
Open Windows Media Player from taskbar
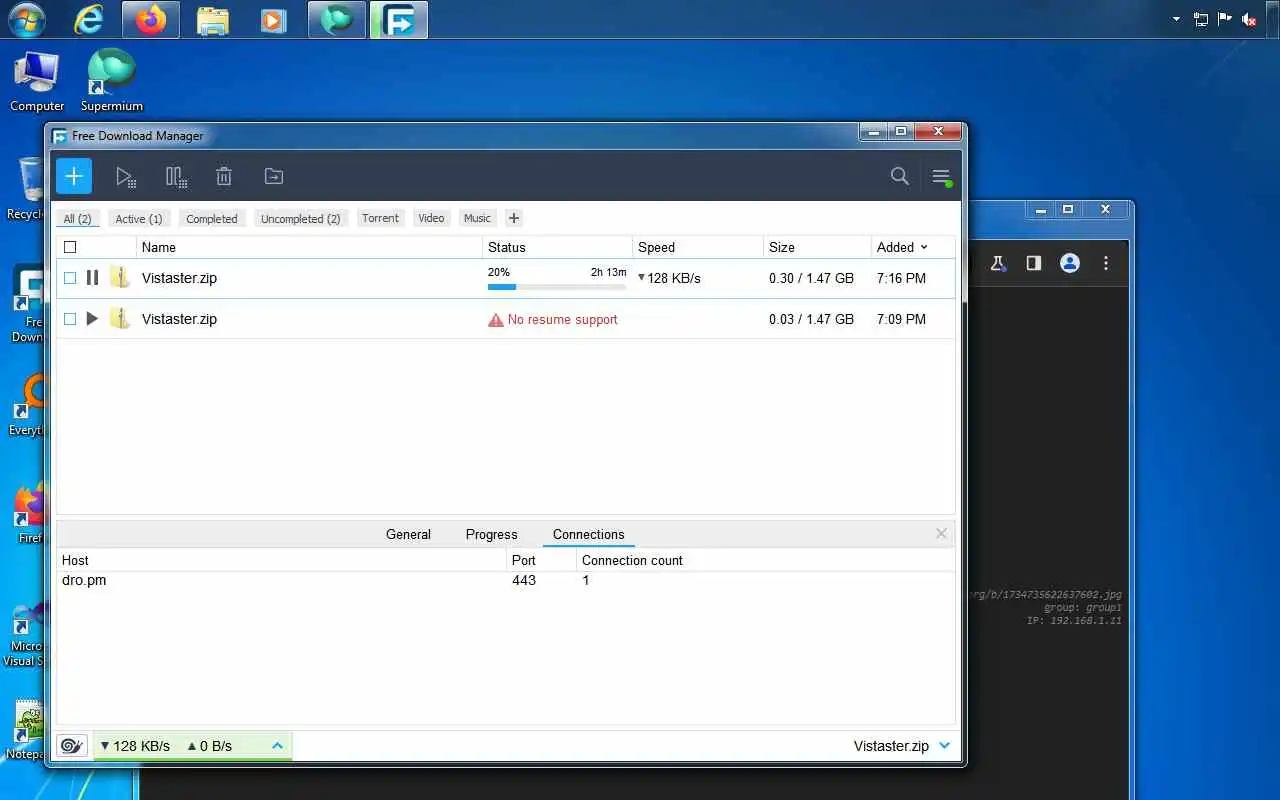(273, 19)
